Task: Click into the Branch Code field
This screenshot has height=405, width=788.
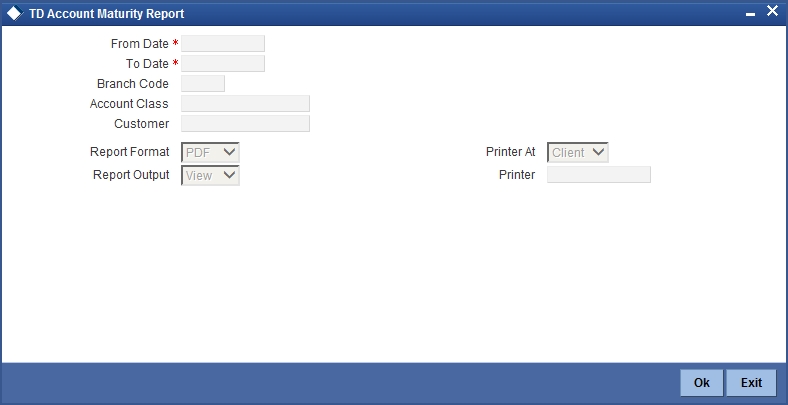Action: (203, 83)
